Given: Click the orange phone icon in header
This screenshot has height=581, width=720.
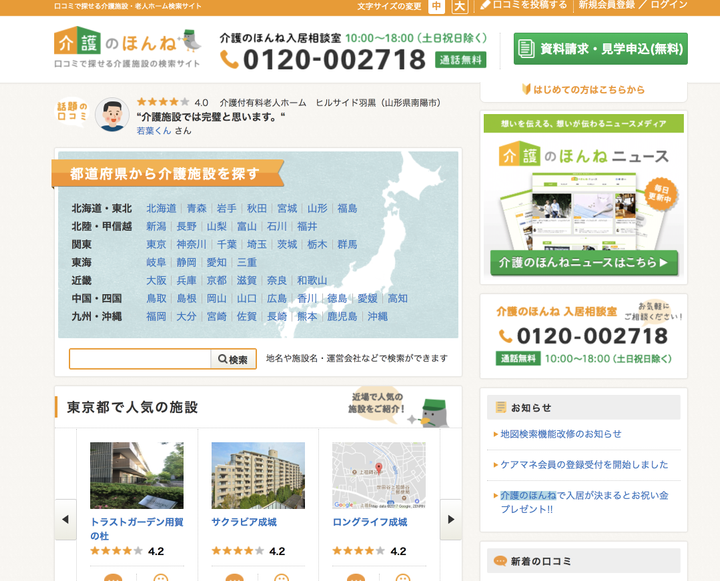Looking at the screenshot, I should tap(229, 59).
